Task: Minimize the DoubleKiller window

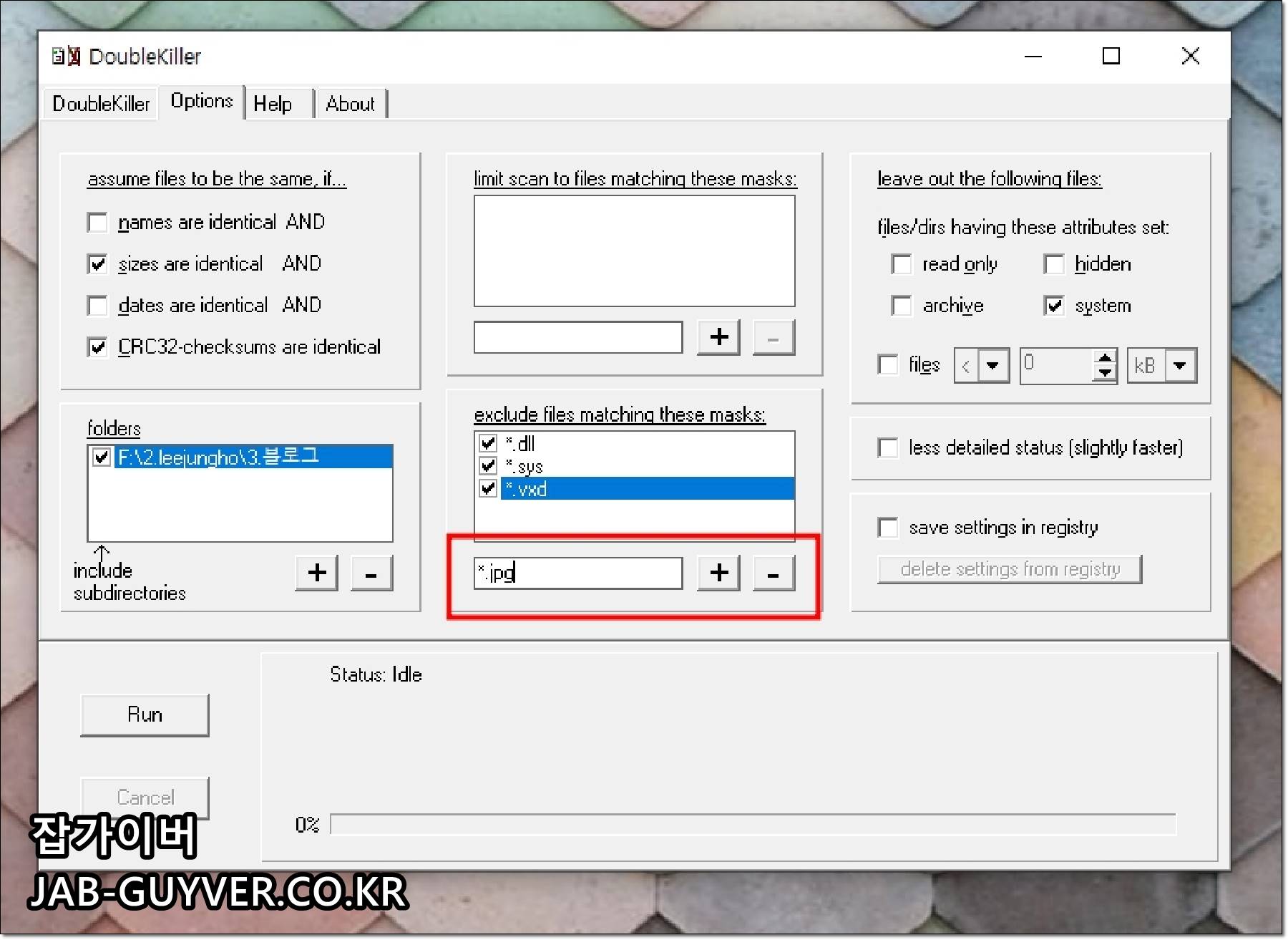Action: (1033, 56)
